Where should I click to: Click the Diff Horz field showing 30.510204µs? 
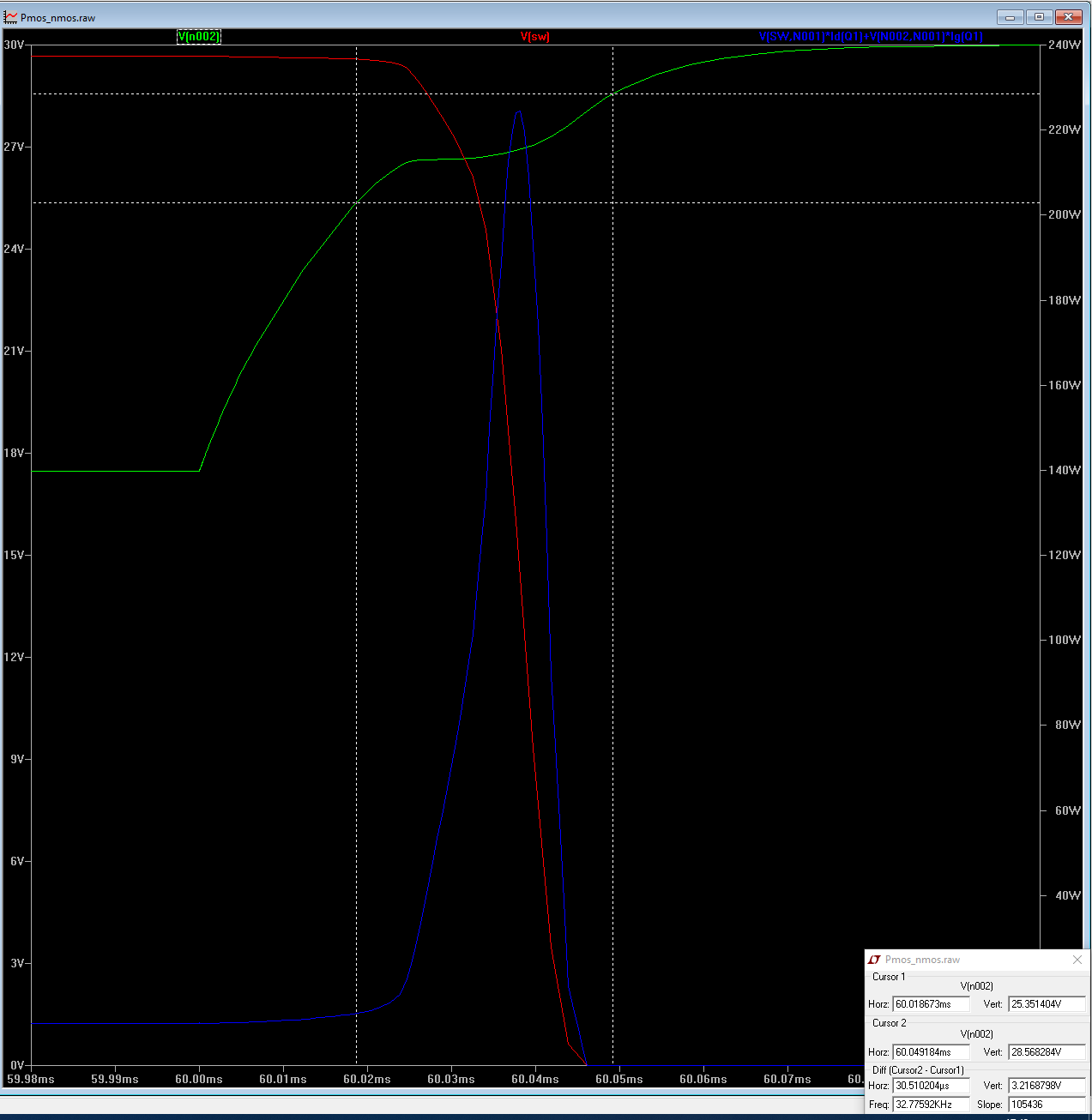pos(931,1086)
